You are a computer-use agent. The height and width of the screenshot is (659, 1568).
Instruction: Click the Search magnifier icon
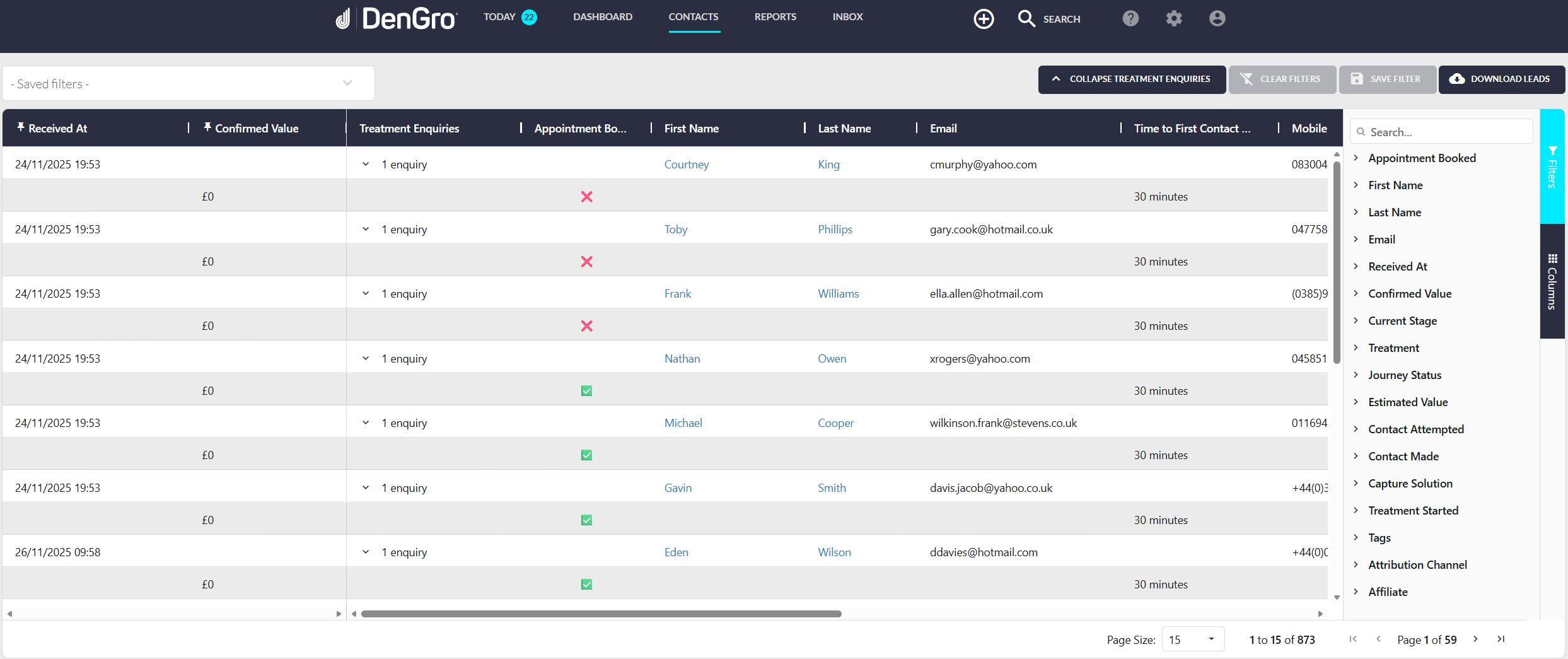[x=1026, y=19]
